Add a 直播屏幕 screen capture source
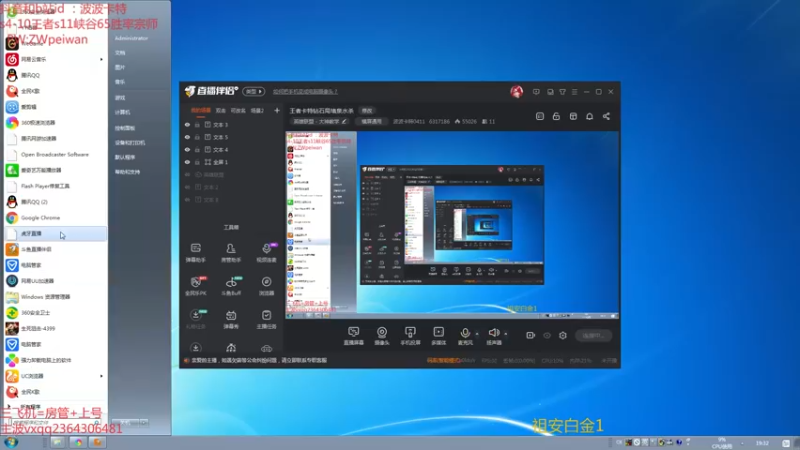 [x=354, y=336]
